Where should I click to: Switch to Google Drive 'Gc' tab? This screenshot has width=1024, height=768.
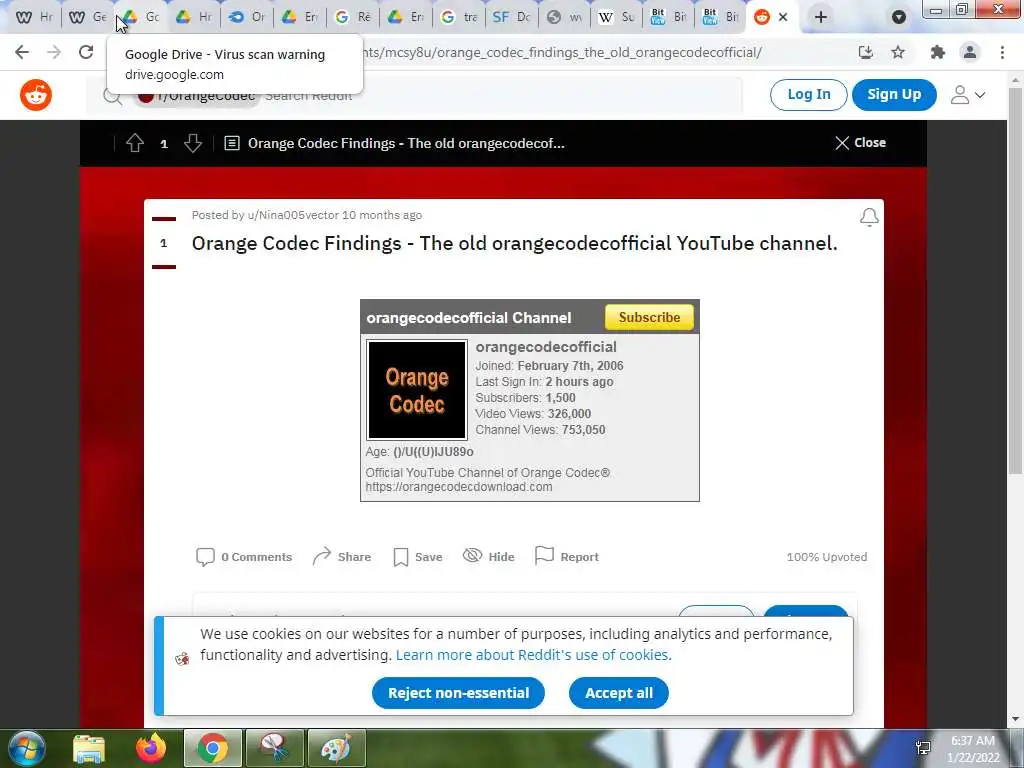[141, 17]
